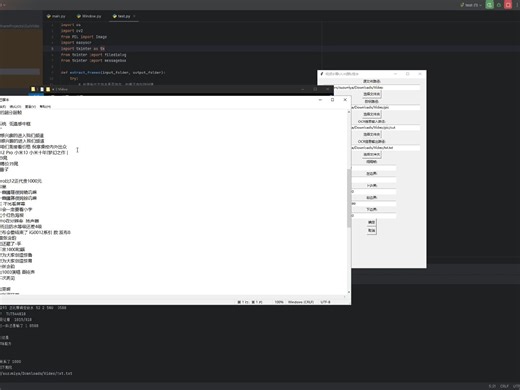Screen dimensions: 520x390
Task: Click the red stop icon in PyCharm toolbar
Action: pos(508,5)
